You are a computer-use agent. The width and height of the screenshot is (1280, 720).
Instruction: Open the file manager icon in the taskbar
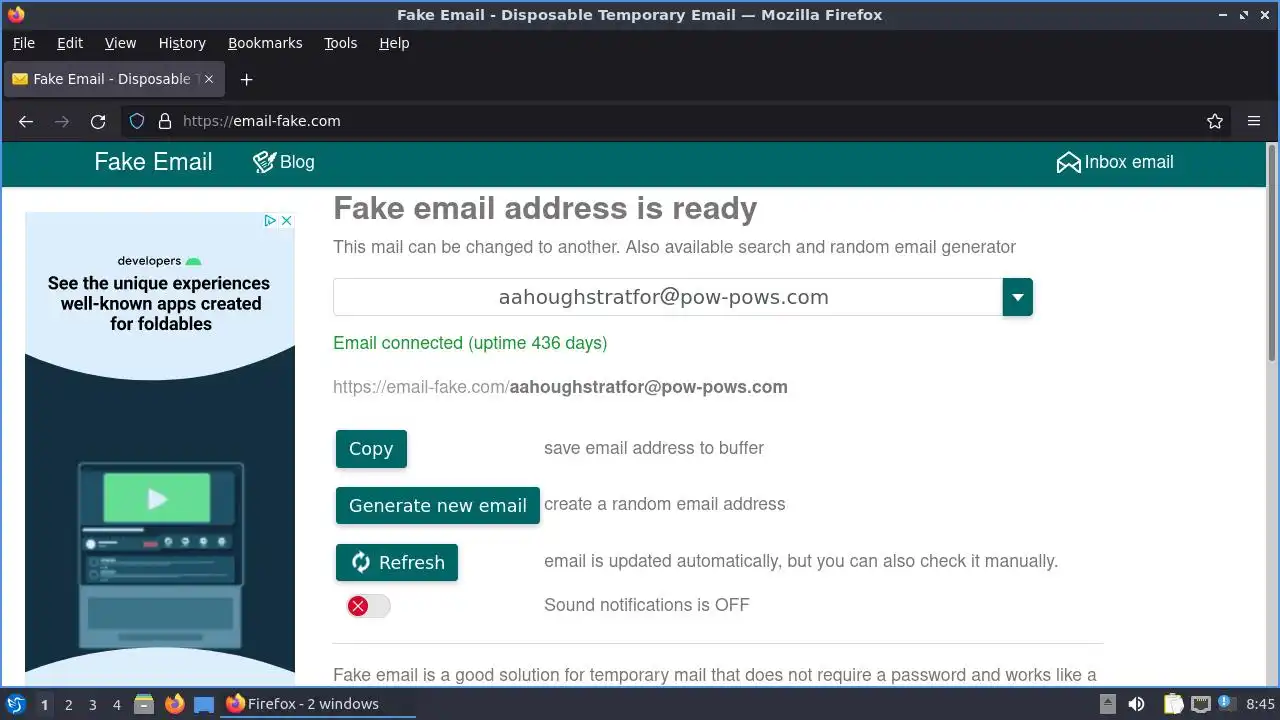point(144,704)
